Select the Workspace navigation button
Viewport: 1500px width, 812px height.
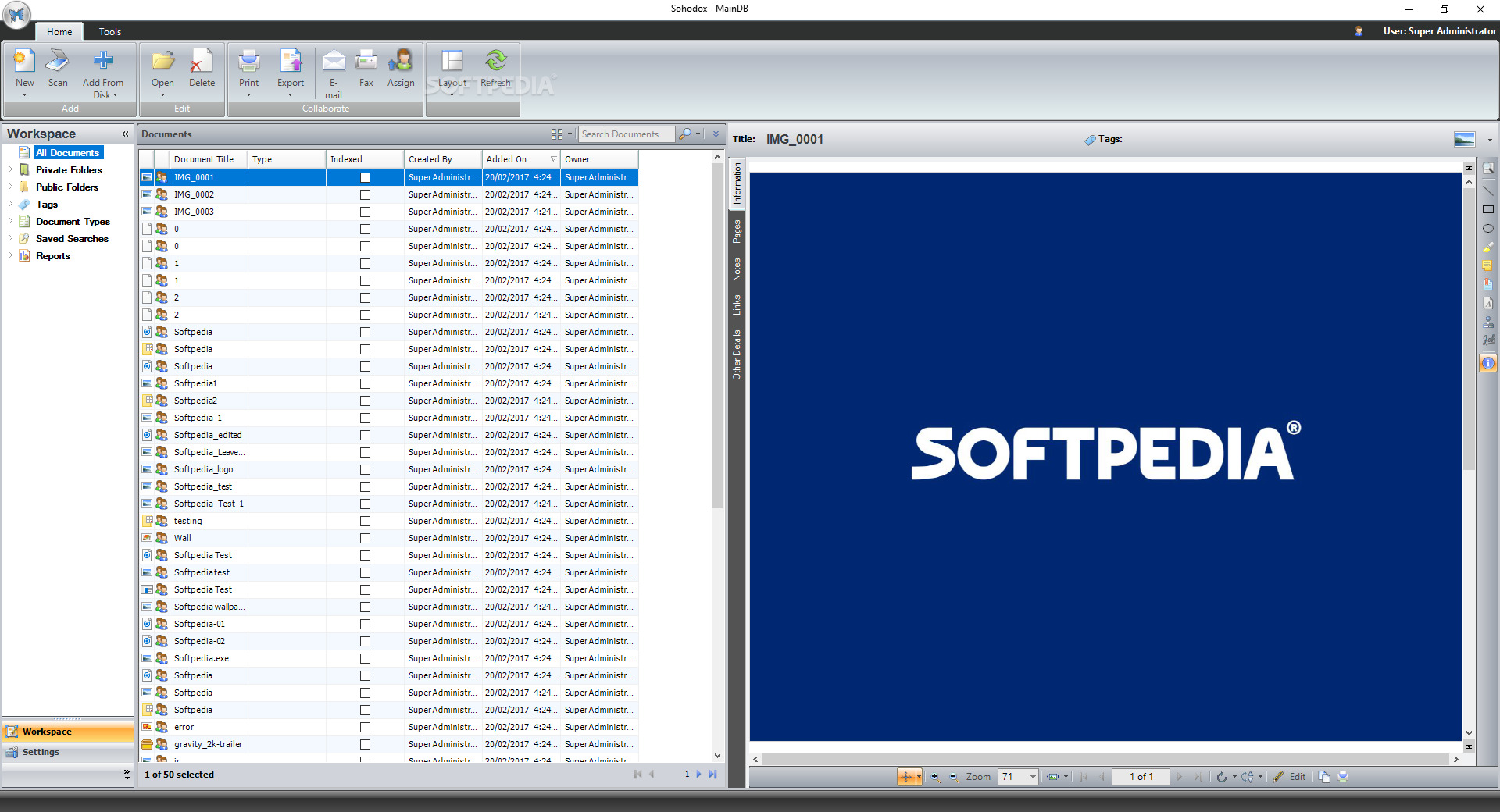[x=68, y=732]
